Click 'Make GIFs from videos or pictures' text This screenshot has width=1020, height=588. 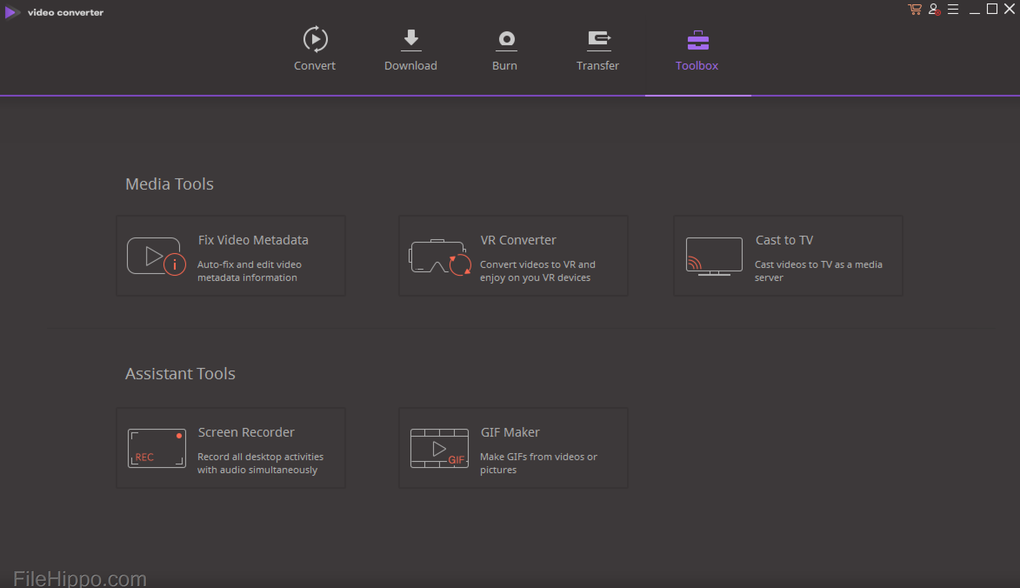pos(539,463)
